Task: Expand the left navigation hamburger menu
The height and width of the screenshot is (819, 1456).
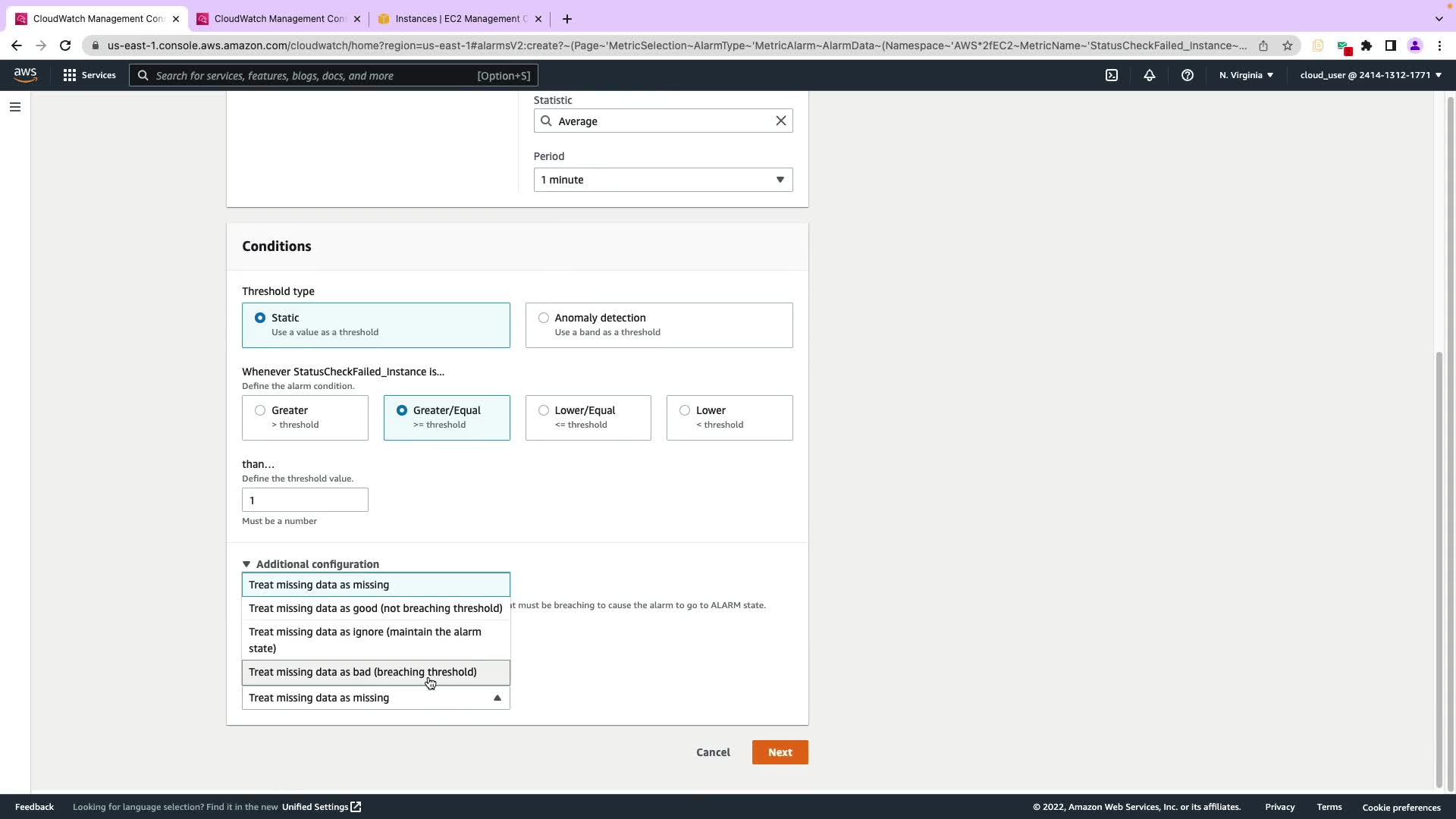Action: 14,107
